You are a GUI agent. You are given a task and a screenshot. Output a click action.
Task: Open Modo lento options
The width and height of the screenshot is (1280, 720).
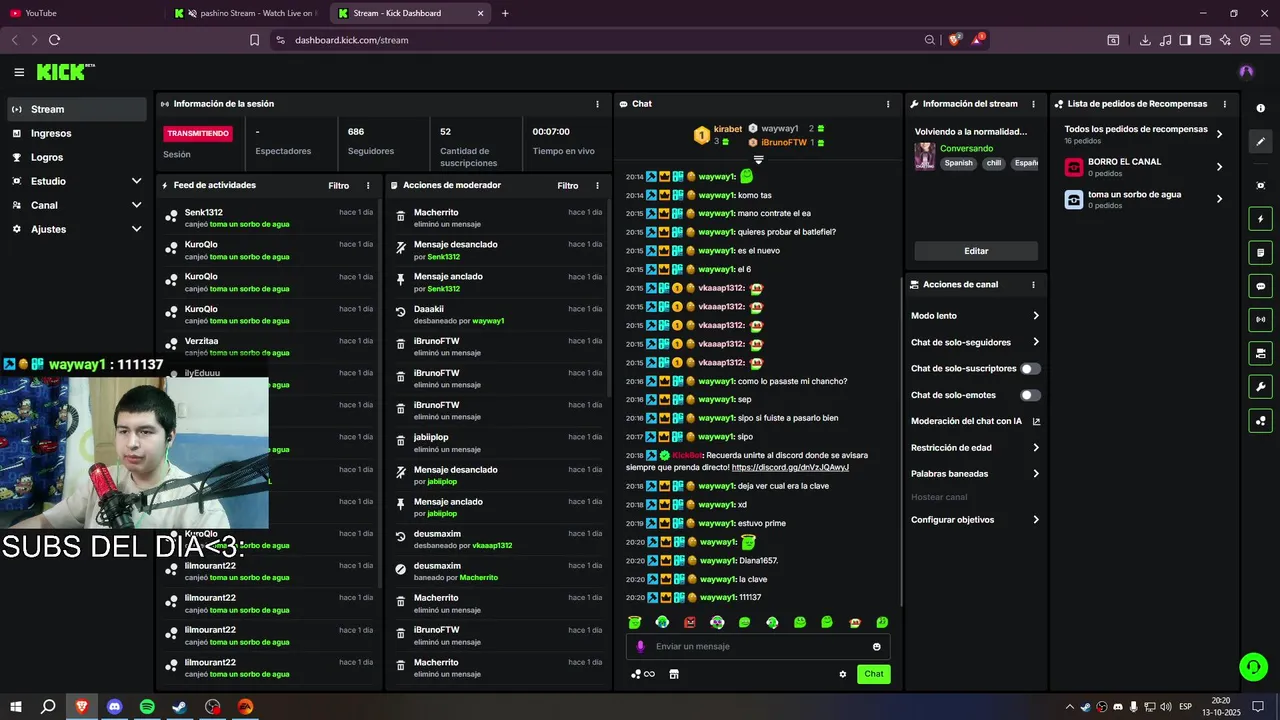975,316
